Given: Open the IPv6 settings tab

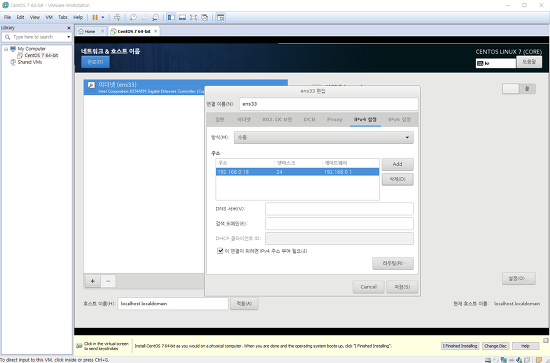Looking at the screenshot, I should 399,120.
